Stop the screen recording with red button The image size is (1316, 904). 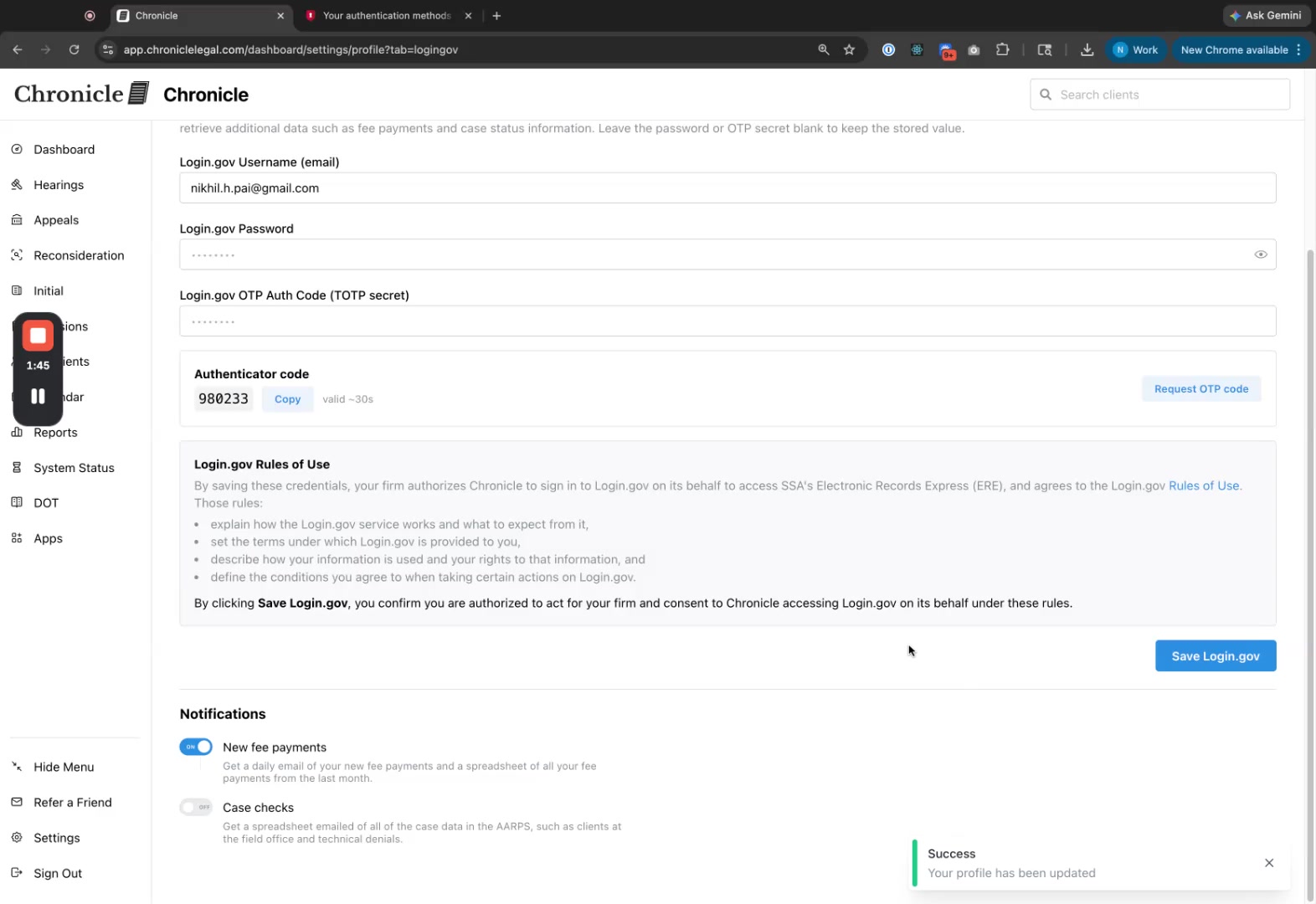point(38,336)
